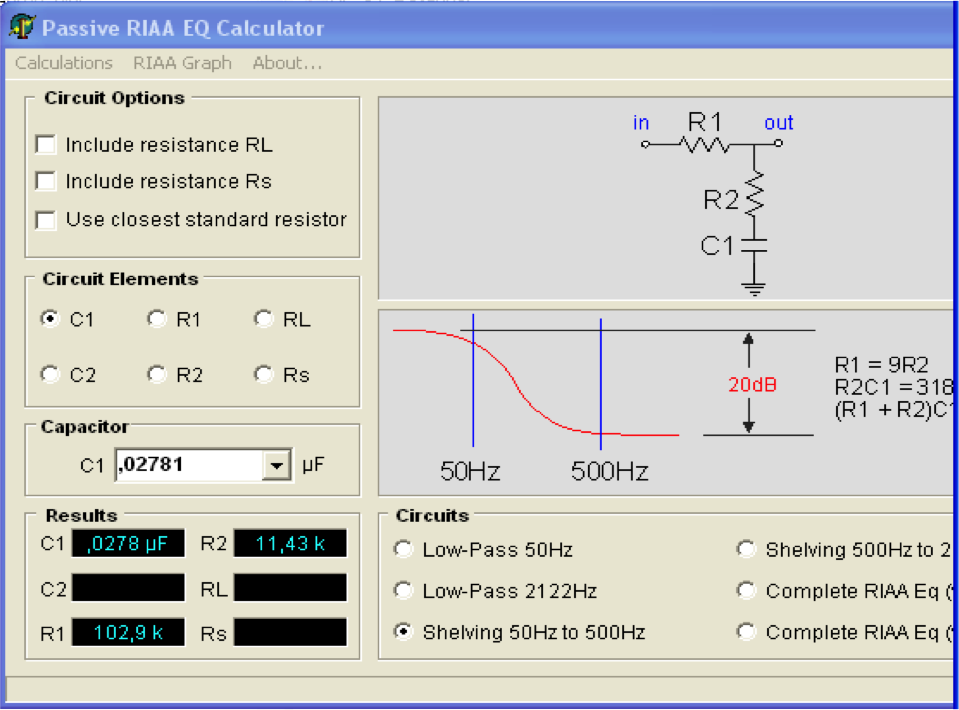
Task: Click the C1 capacitor input showing ,02781
Action: point(189,465)
